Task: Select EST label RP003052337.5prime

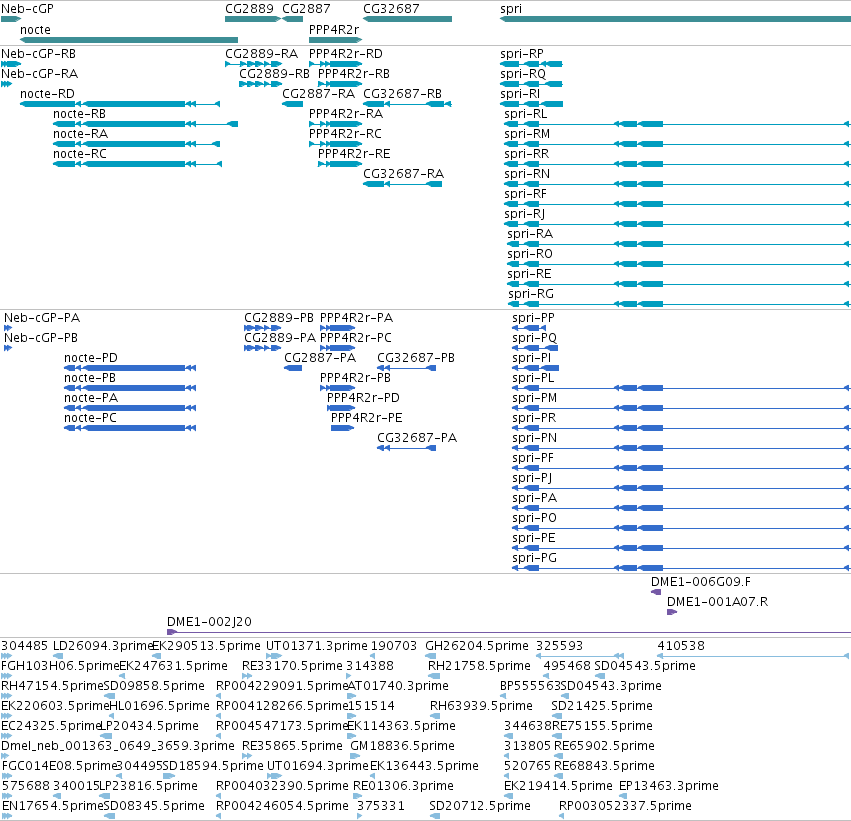Action: coord(625,806)
